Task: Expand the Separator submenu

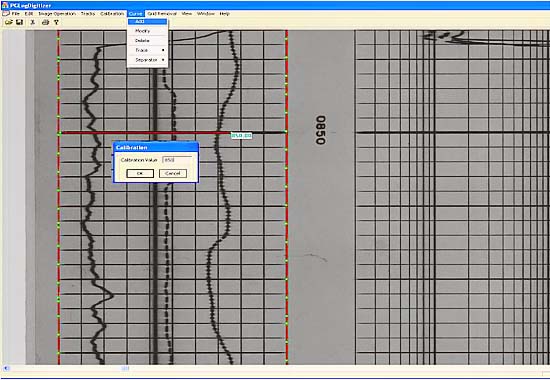Action: pos(147,60)
